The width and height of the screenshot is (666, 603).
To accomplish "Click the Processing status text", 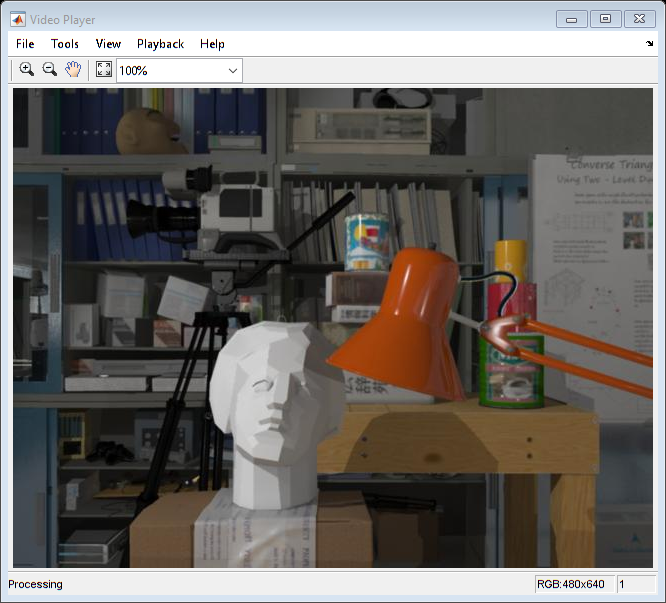I will [x=35, y=584].
